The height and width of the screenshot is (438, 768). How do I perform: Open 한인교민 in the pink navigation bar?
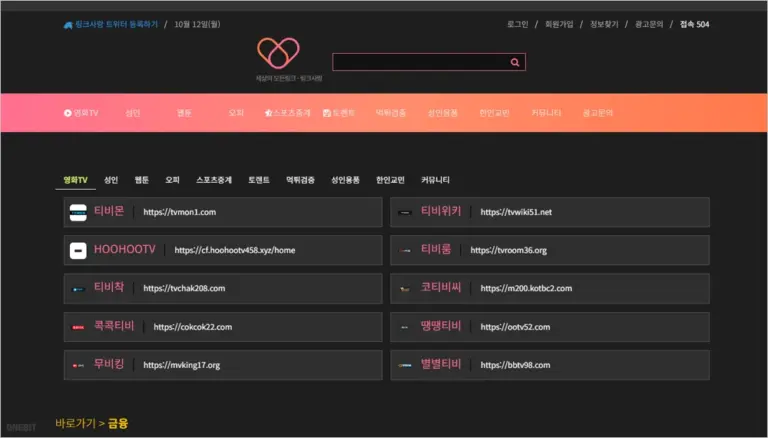pyautogui.click(x=494, y=113)
